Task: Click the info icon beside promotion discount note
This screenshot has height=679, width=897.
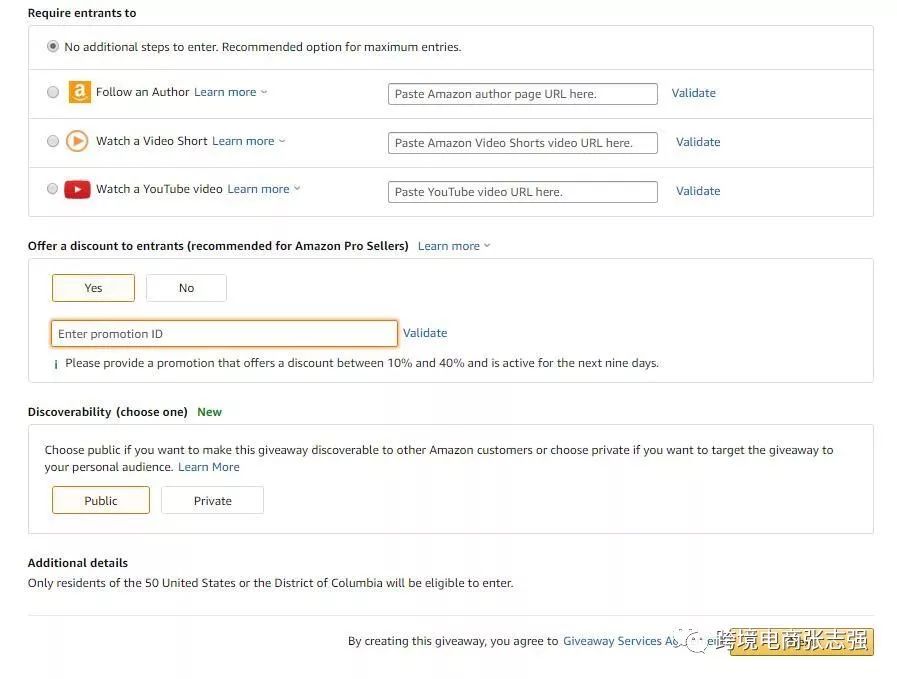Action: click(56, 364)
